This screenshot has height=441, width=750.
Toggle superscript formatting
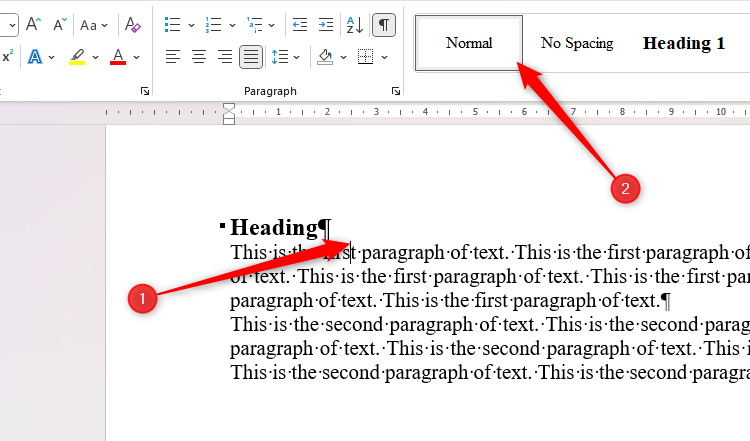pyautogui.click(x=7, y=57)
